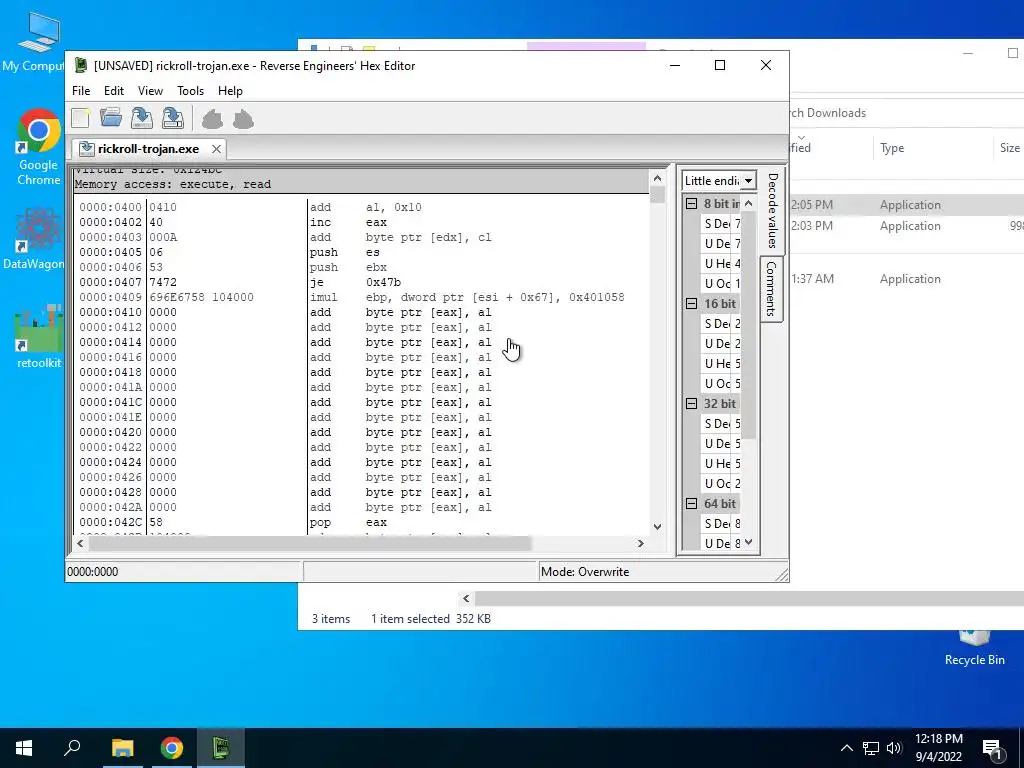Click the second greyed cloud toolbar icon
The height and width of the screenshot is (768, 1024).
(x=243, y=120)
